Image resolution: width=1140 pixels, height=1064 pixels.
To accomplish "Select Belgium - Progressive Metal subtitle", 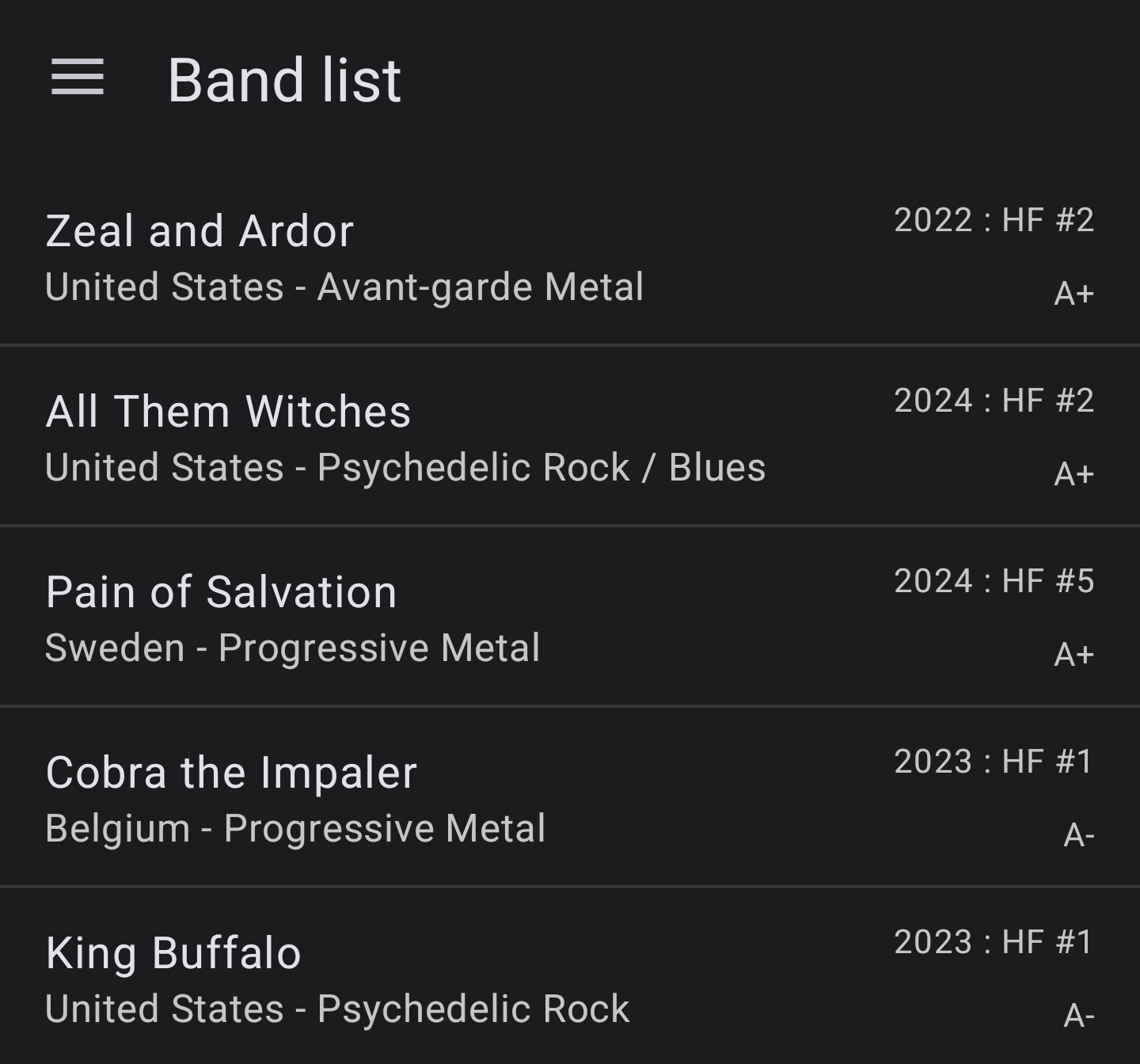I will point(295,829).
